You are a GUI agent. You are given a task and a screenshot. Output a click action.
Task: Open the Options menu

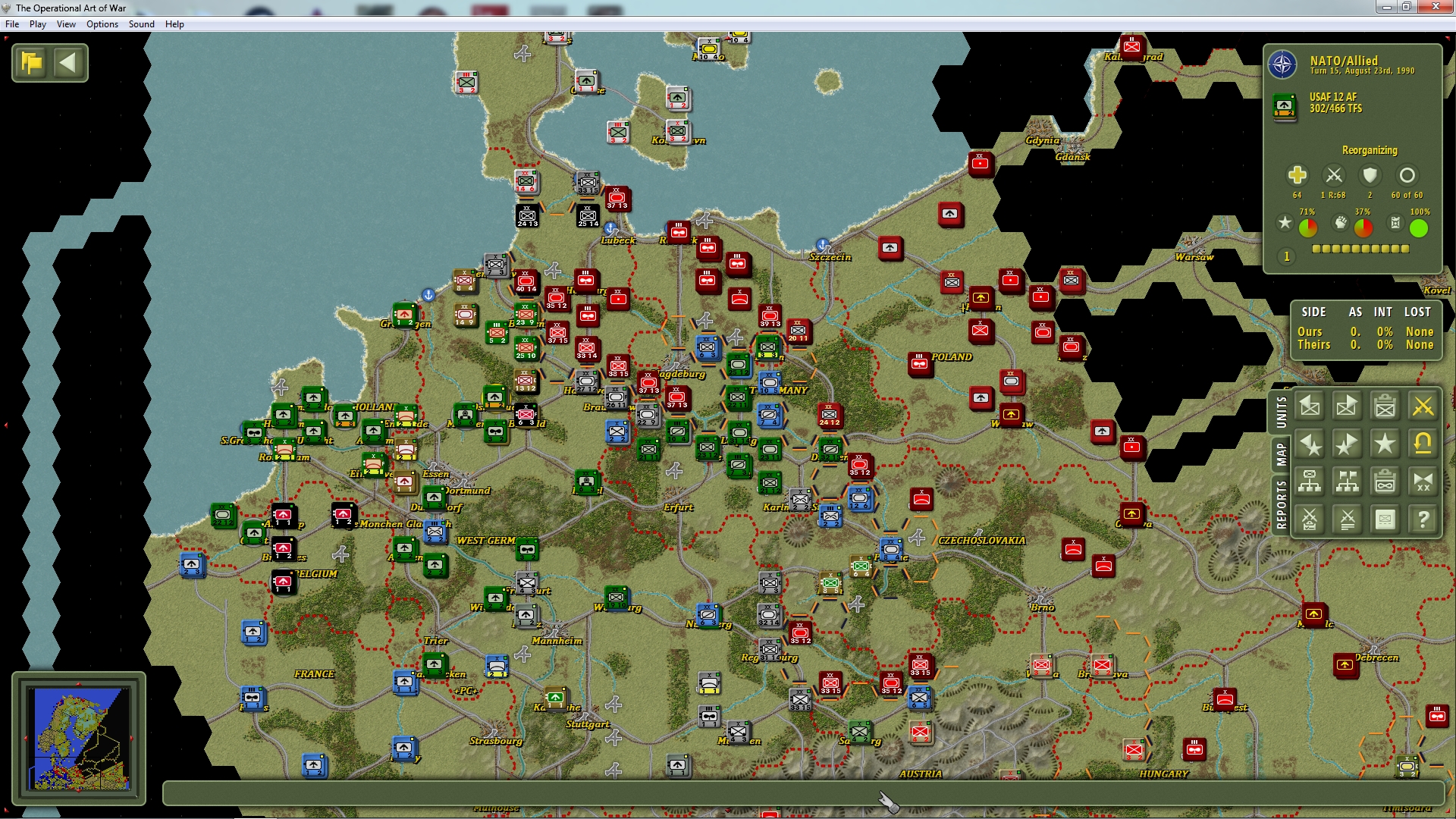tap(102, 24)
